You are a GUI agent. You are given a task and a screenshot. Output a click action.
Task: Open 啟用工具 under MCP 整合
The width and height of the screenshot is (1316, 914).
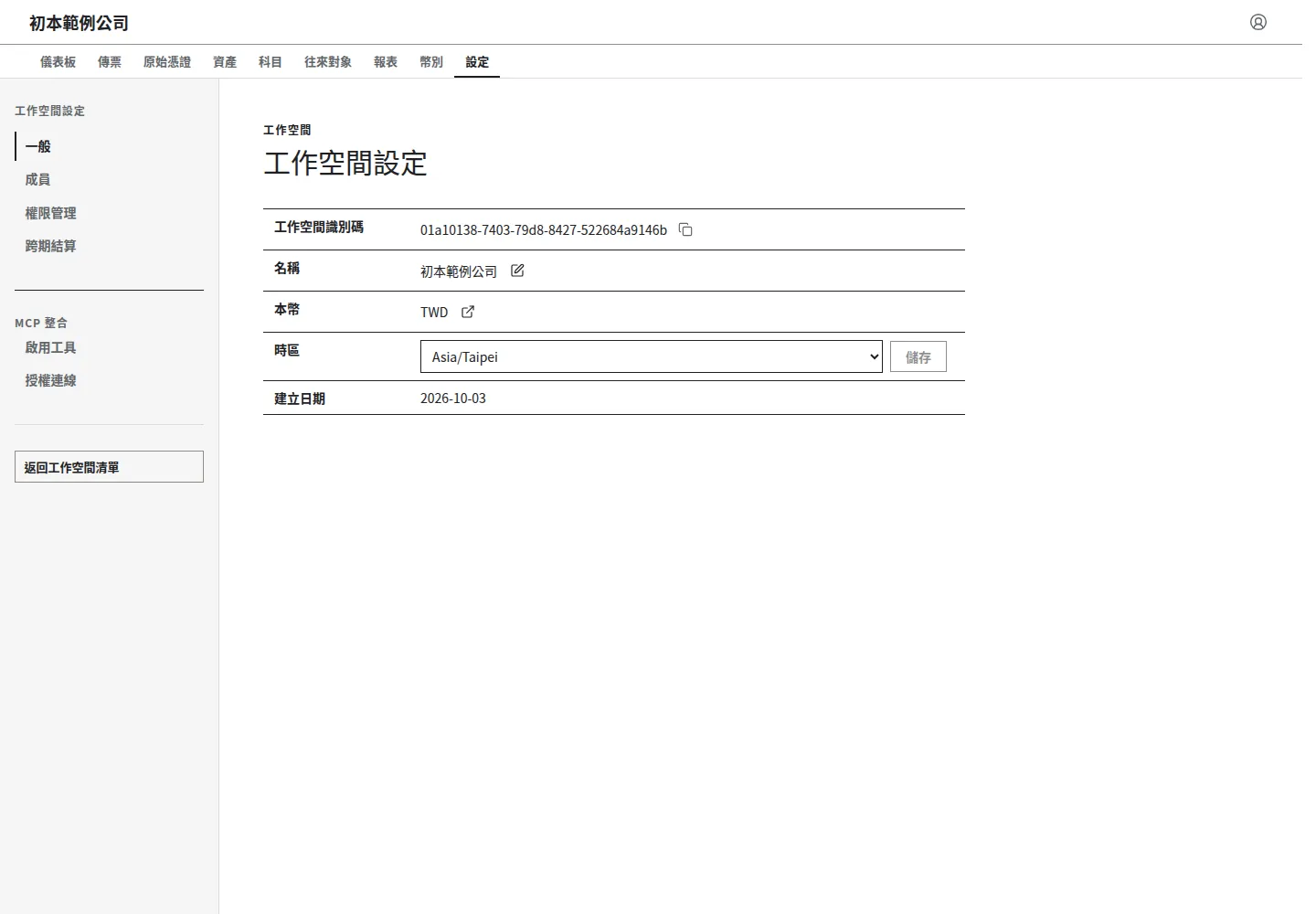(x=109, y=347)
